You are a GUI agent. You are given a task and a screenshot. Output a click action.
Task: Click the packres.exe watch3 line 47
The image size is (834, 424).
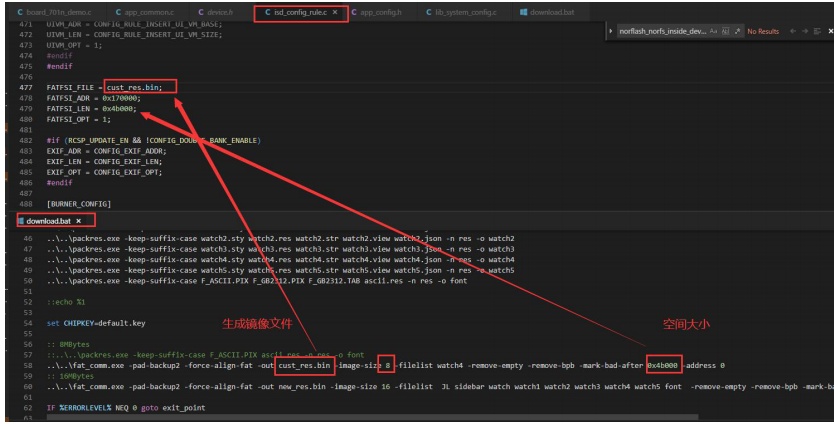point(280,249)
